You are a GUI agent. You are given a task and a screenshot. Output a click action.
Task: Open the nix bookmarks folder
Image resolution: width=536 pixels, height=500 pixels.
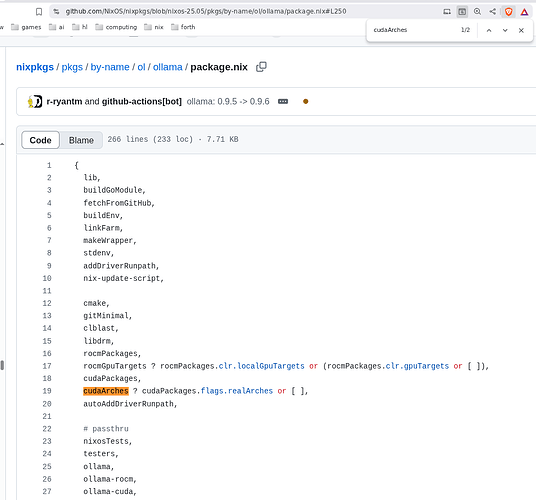pos(154,27)
